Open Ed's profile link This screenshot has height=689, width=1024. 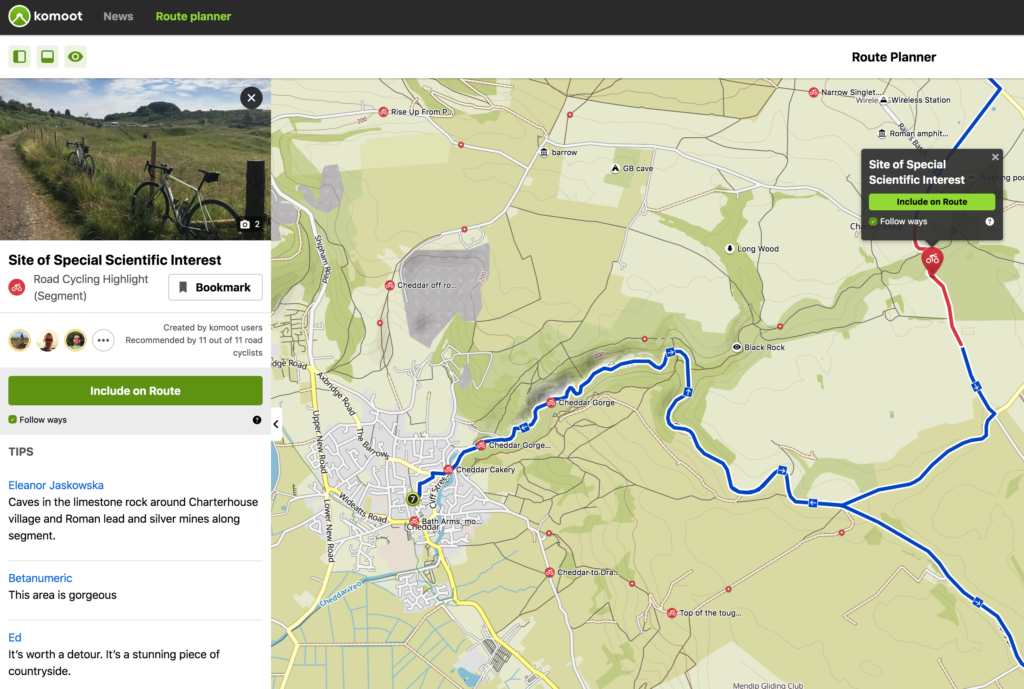click(15, 637)
